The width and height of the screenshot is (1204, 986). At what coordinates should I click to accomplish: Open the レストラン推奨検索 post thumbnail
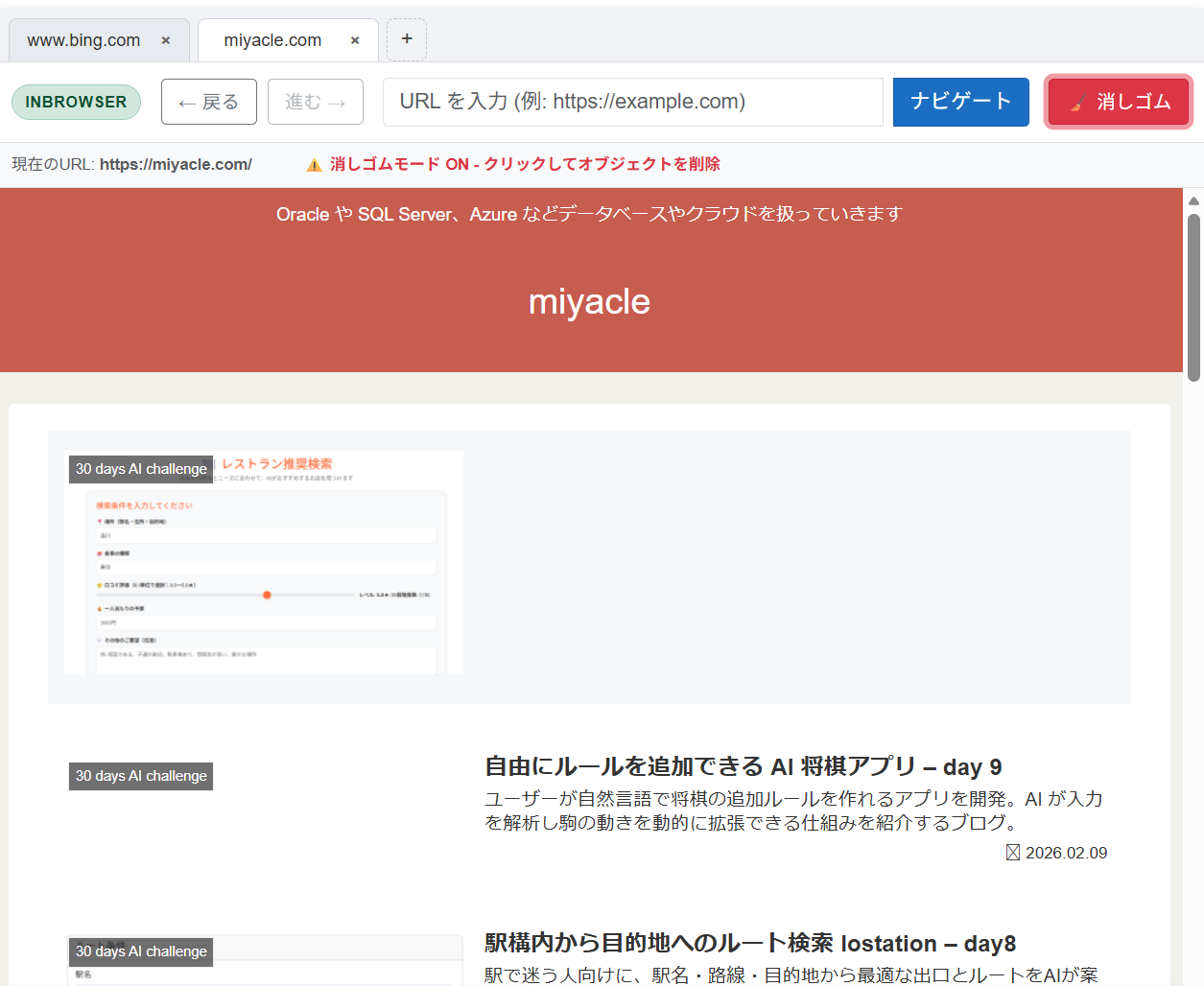(264, 563)
